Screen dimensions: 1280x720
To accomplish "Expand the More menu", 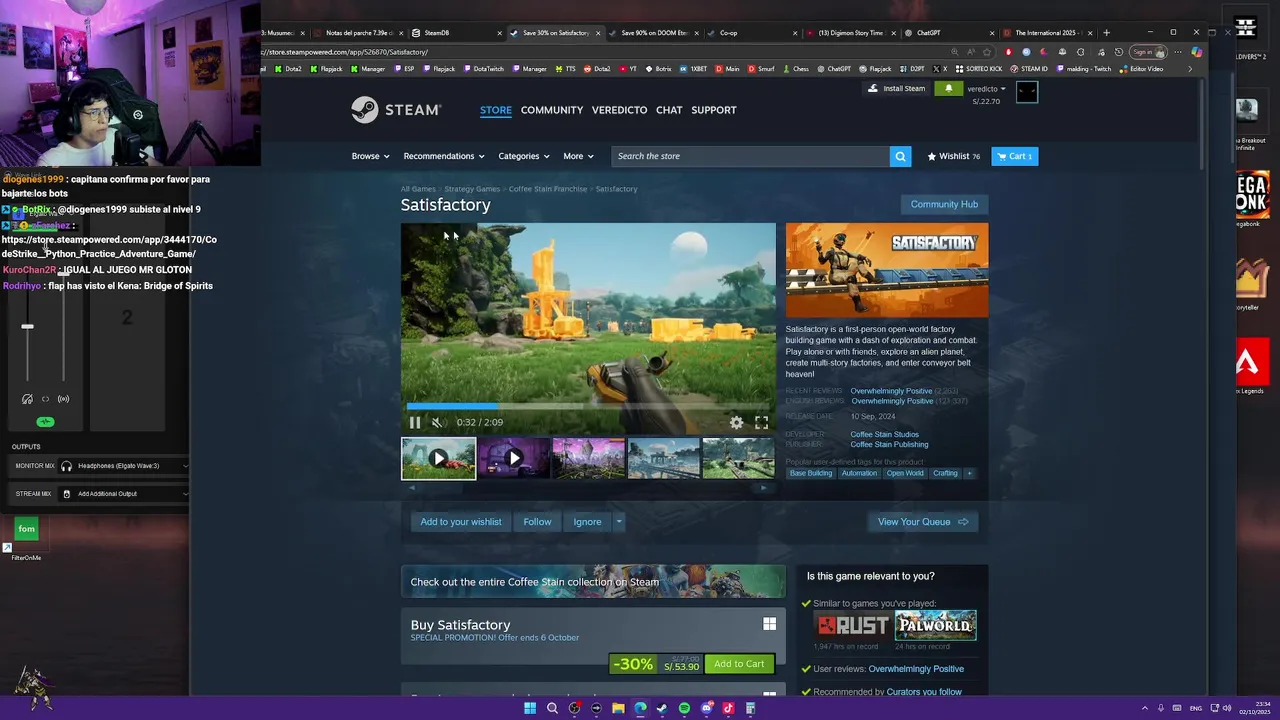I will click(x=578, y=156).
